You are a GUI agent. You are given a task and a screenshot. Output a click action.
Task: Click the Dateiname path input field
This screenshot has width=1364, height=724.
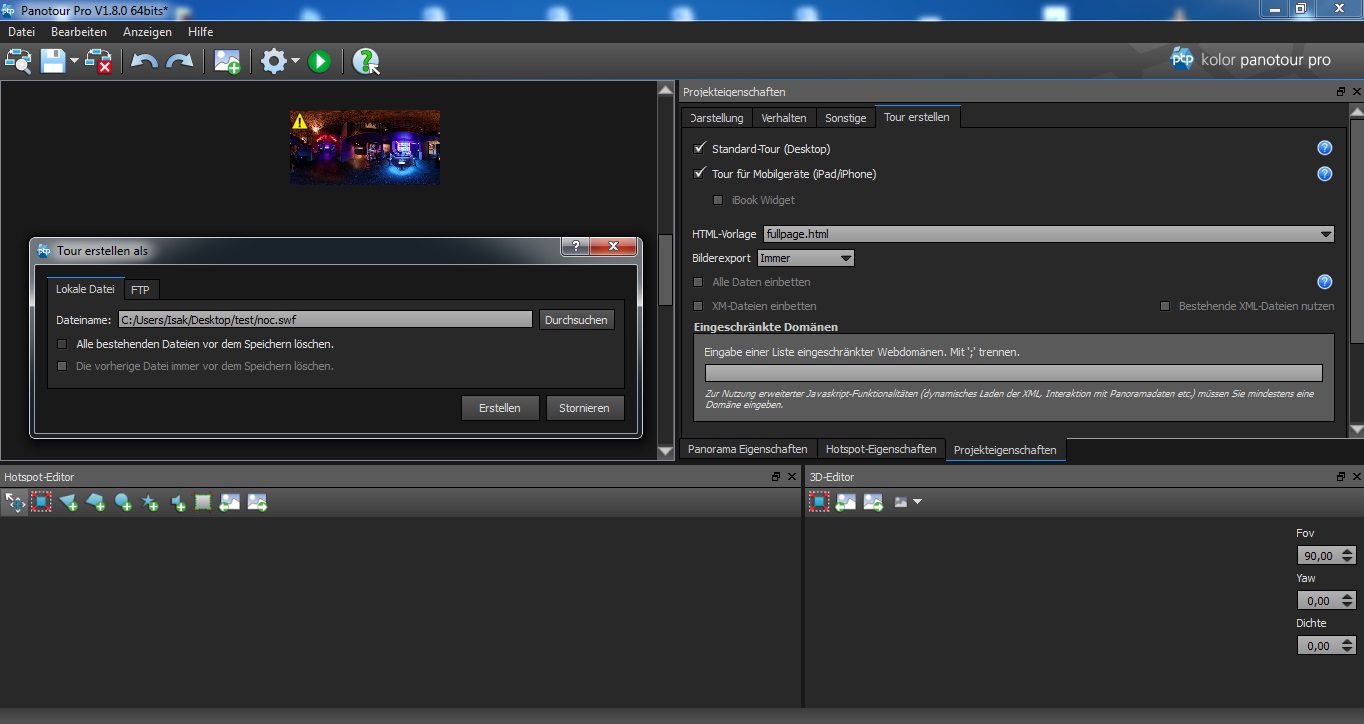324,320
